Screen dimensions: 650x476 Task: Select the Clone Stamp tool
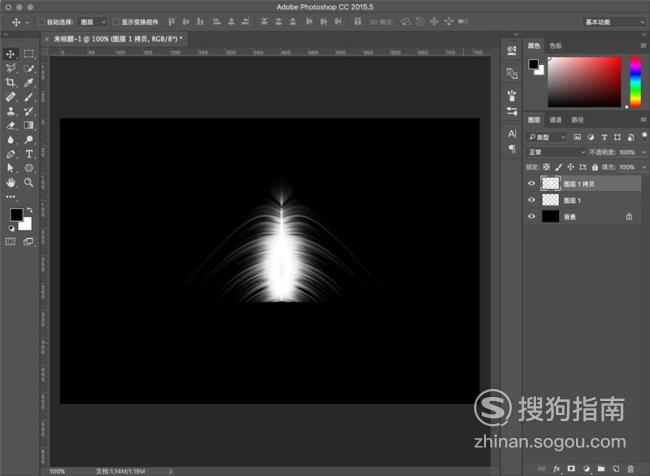(x=10, y=111)
